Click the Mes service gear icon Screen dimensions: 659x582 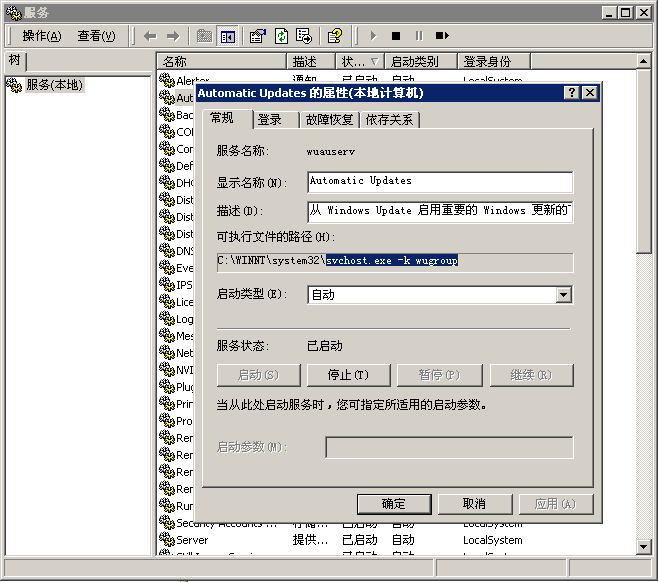pyautogui.click(x=167, y=335)
